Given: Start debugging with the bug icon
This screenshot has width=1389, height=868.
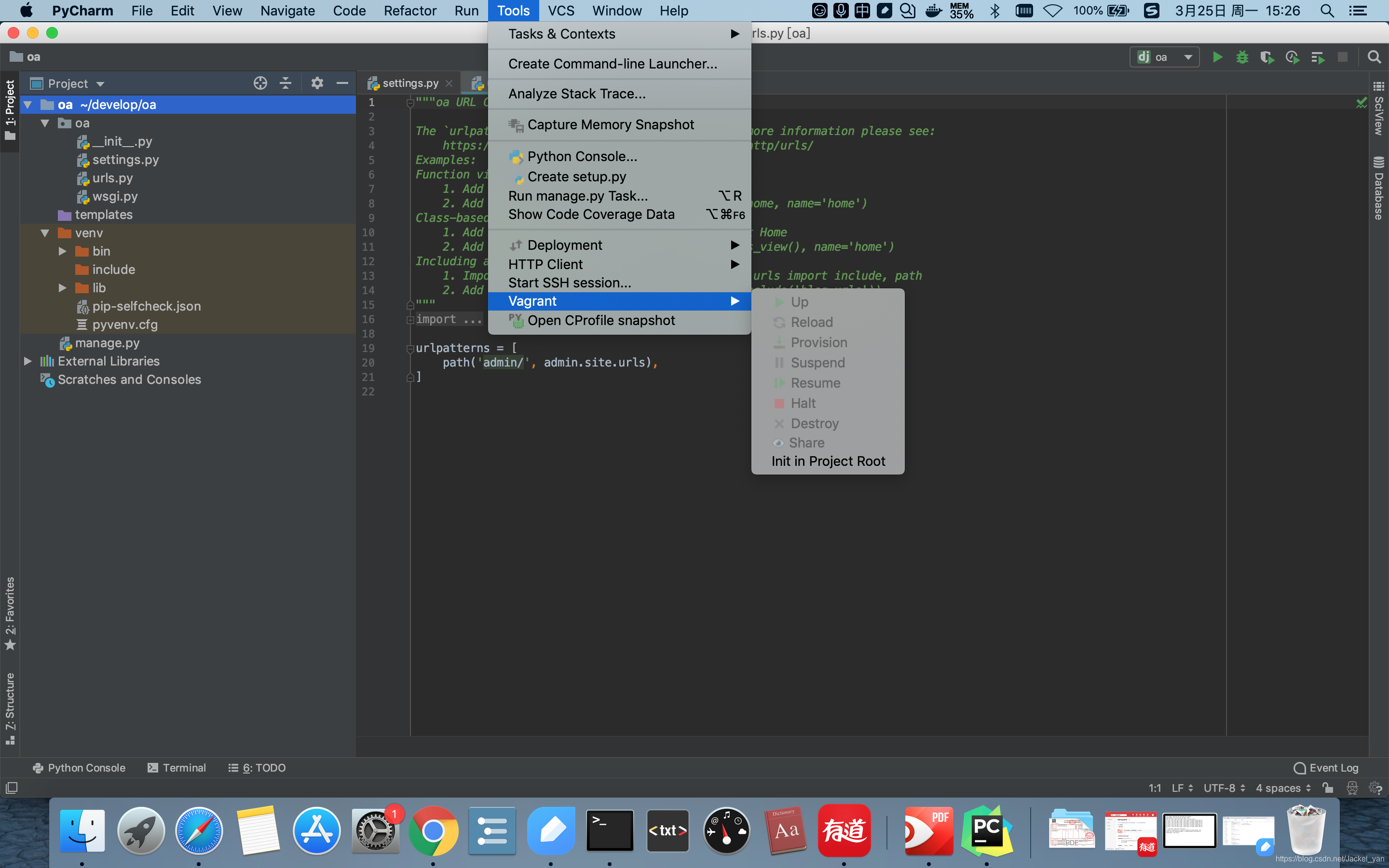Looking at the screenshot, I should click(1242, 57).
